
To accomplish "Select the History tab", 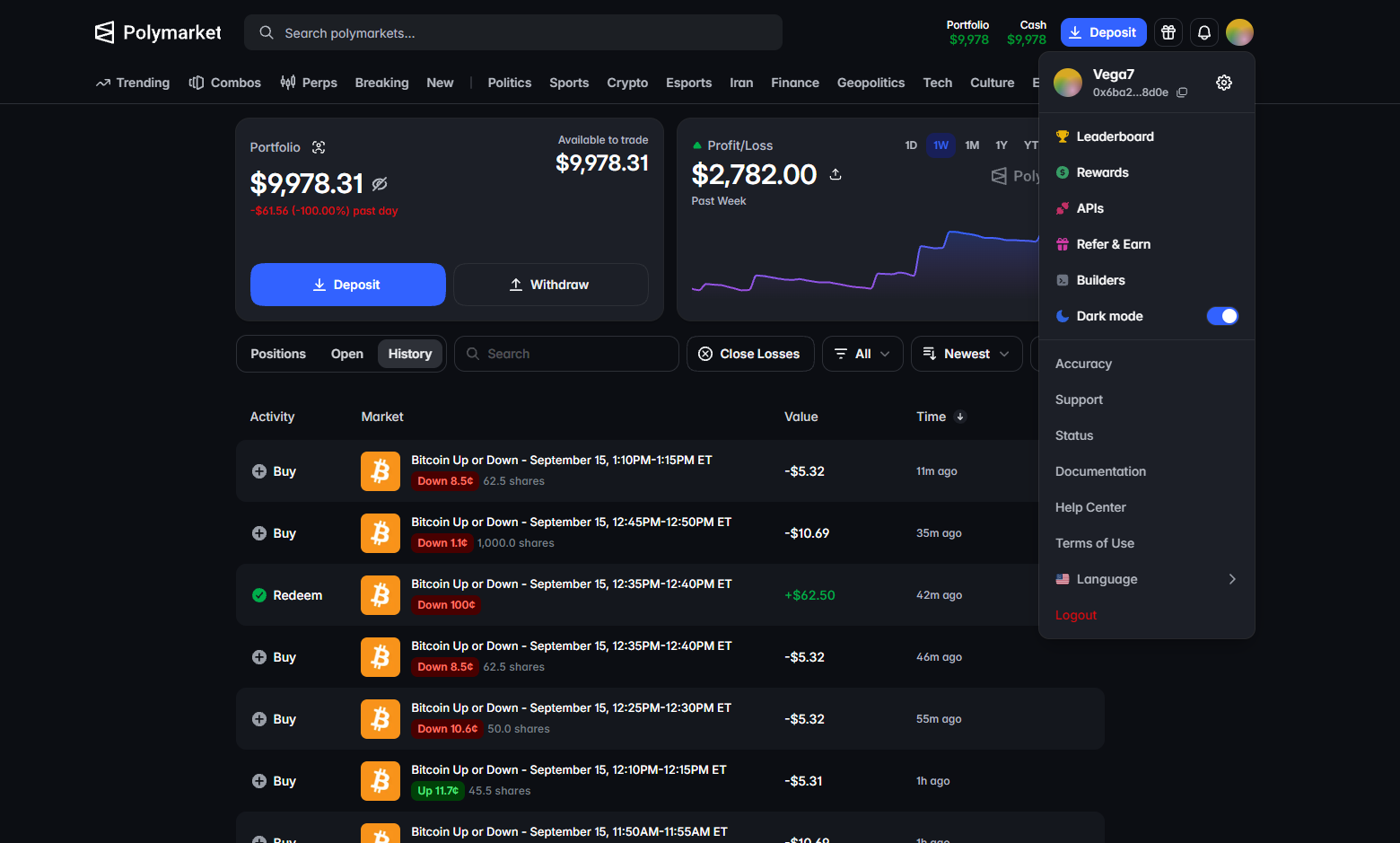I will click(x=410, y=354).
